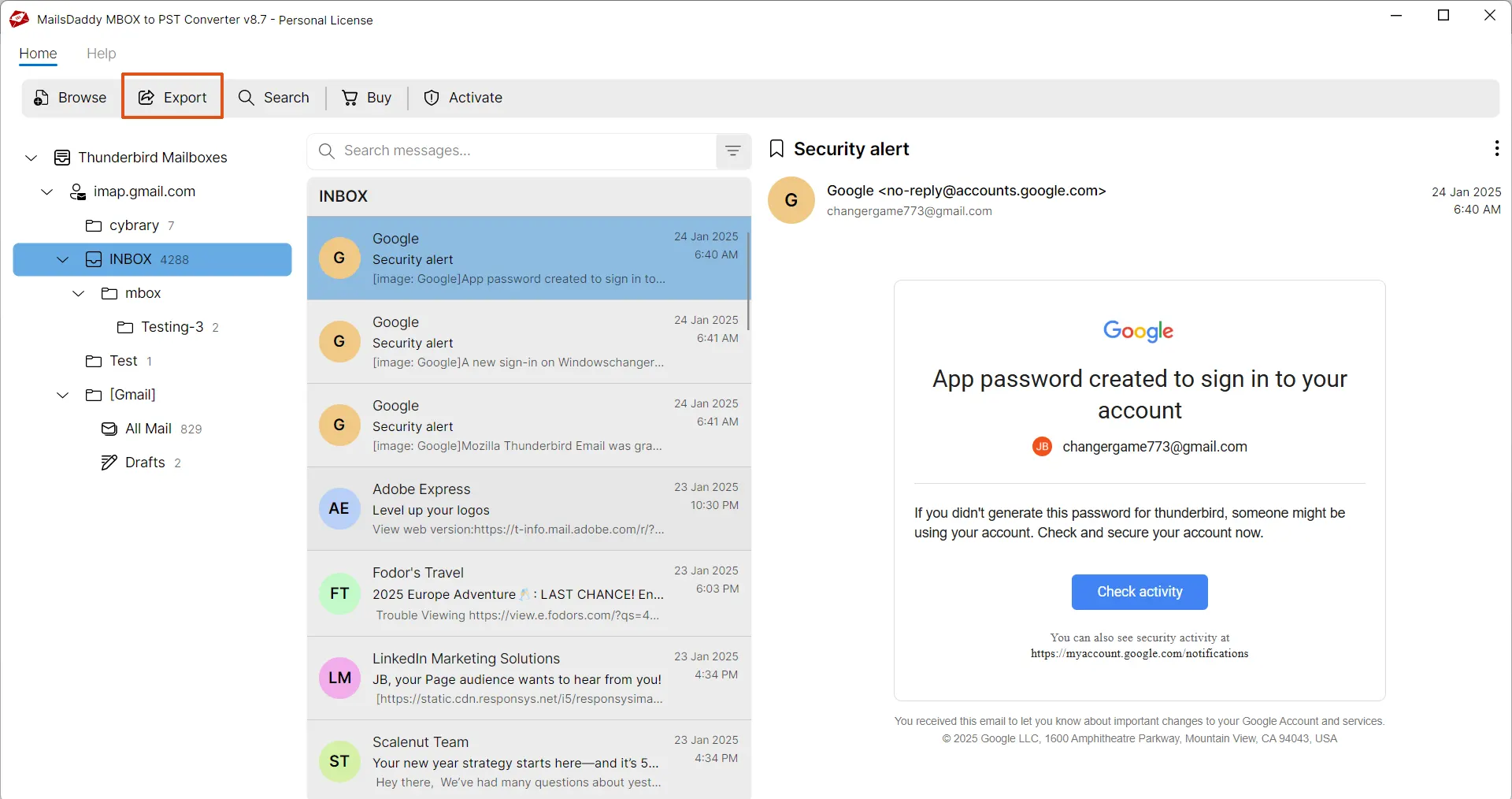Collapse the imap.gmail.com account node

47,191
